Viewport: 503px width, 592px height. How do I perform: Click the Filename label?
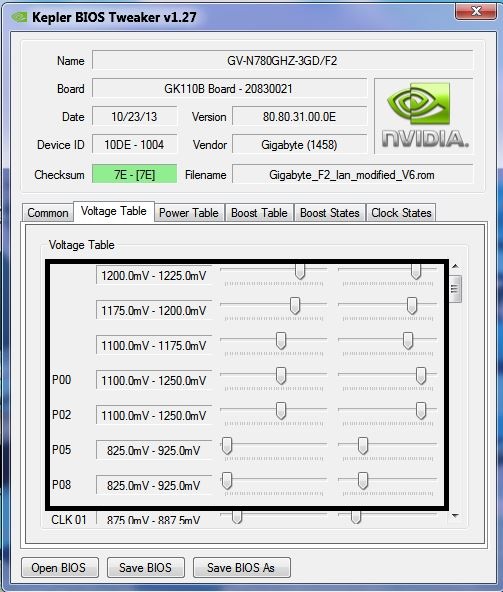tap(205, 175)
